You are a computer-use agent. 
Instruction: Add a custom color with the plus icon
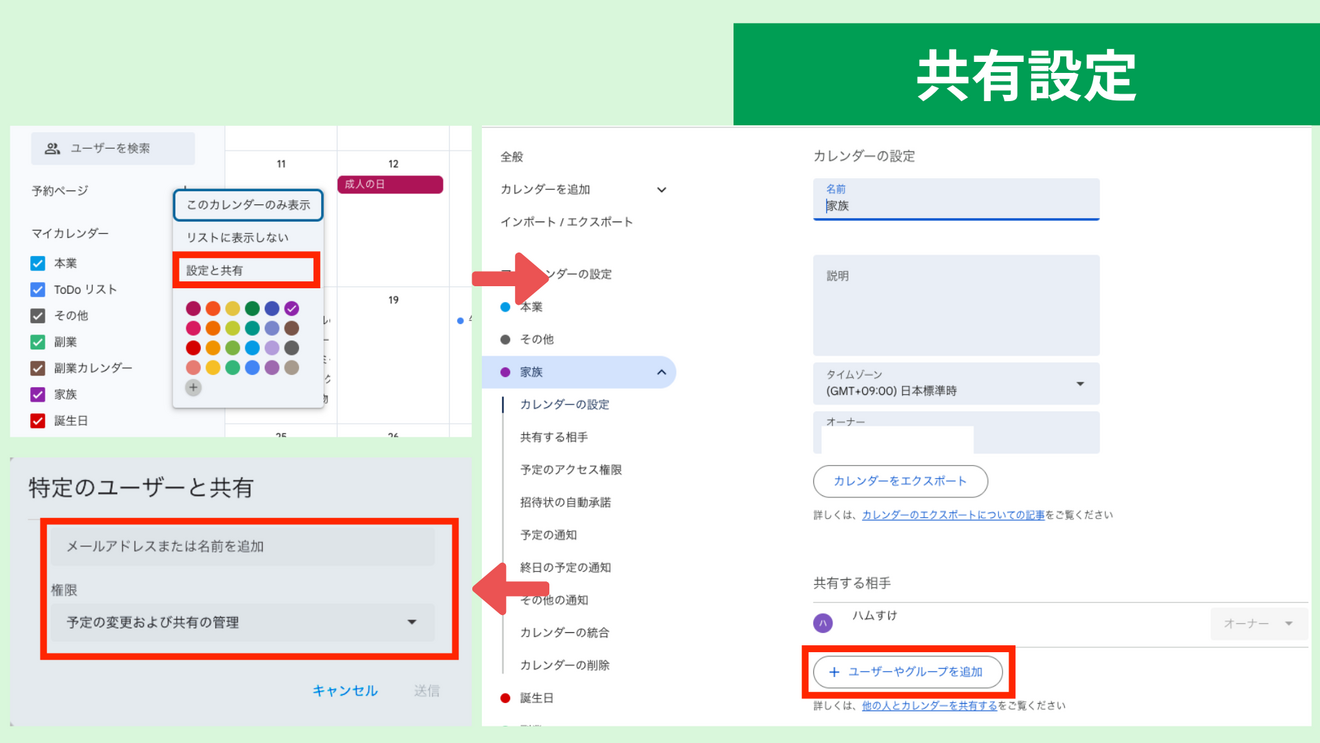pyautogui.click(x=193, y=387)
